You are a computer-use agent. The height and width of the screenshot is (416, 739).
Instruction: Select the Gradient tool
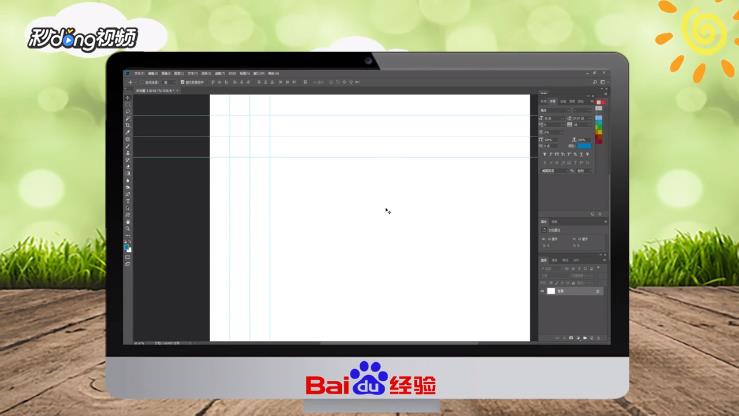128,174
